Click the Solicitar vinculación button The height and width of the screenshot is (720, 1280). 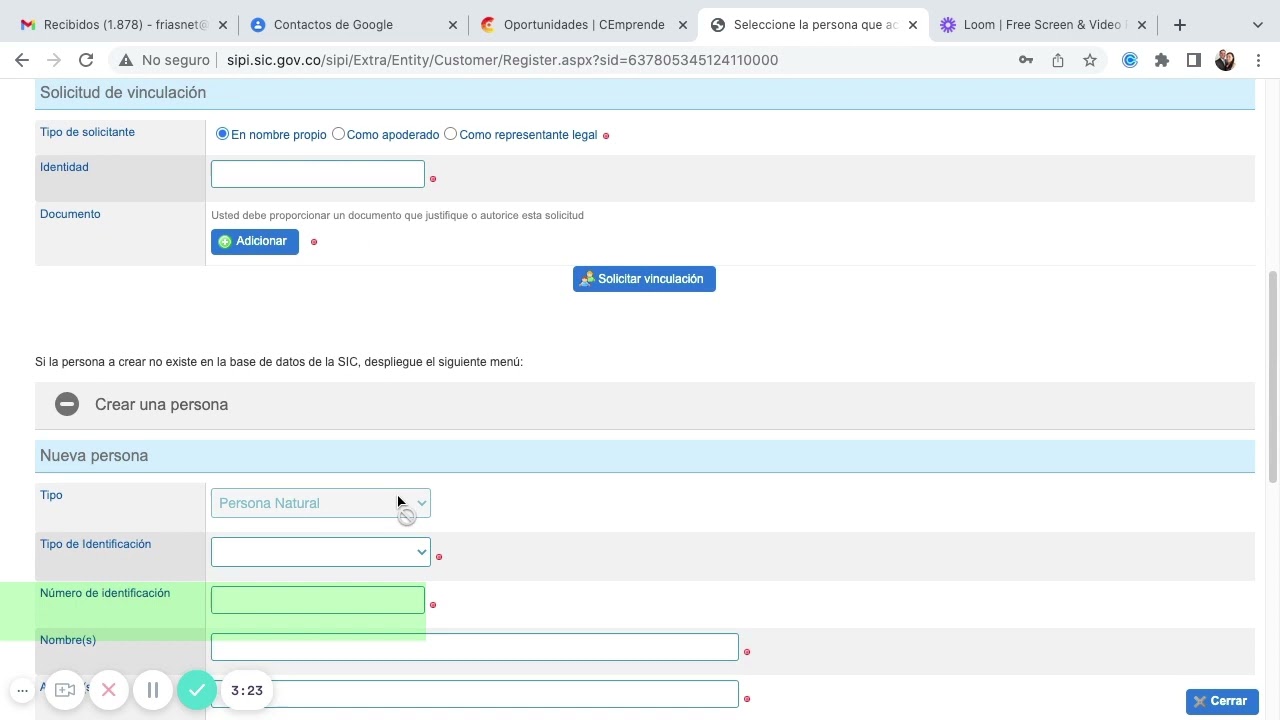coord(644,279)
